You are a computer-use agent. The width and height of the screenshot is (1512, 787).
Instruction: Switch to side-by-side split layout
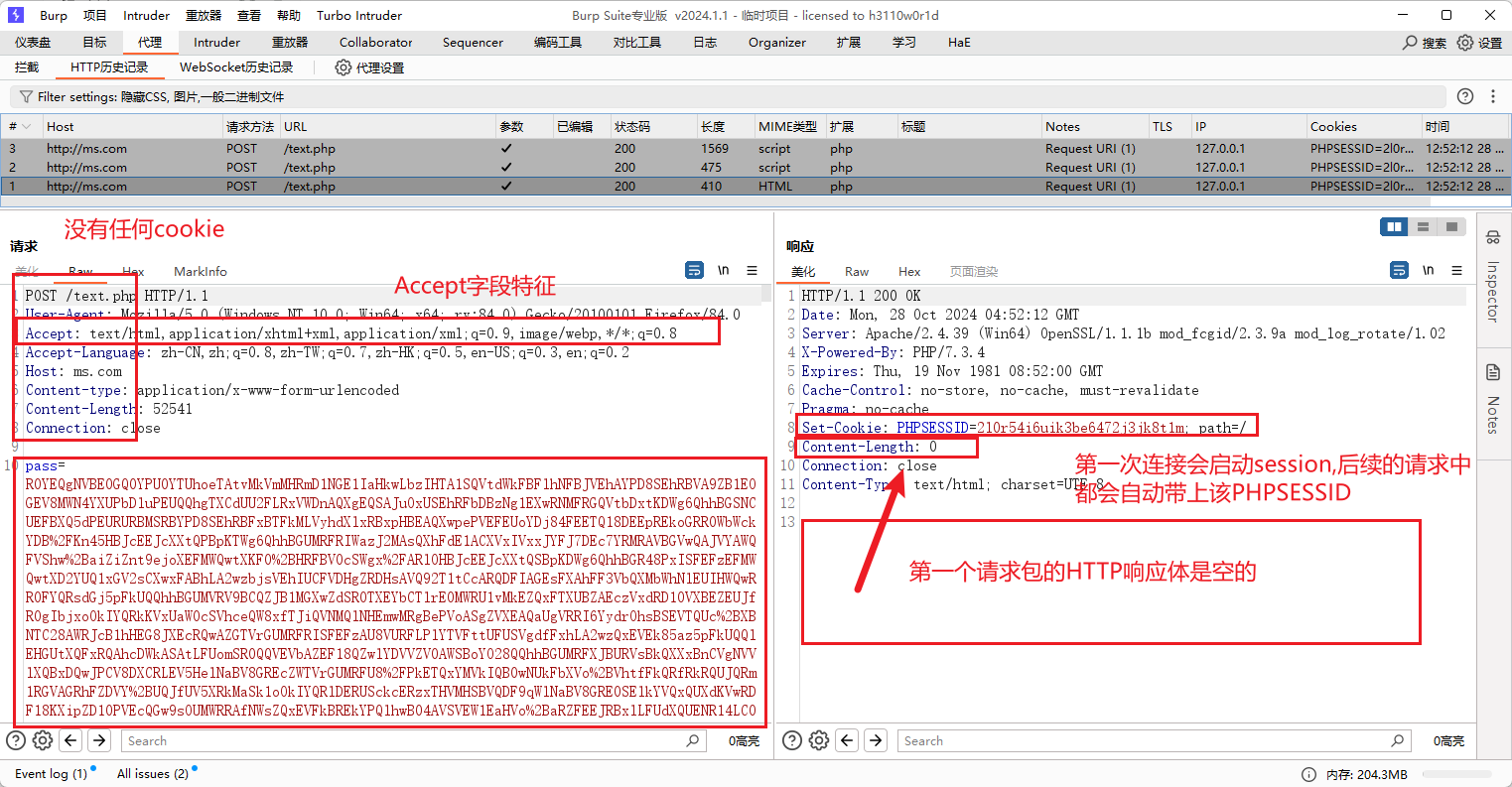[x=1395, y=227]
